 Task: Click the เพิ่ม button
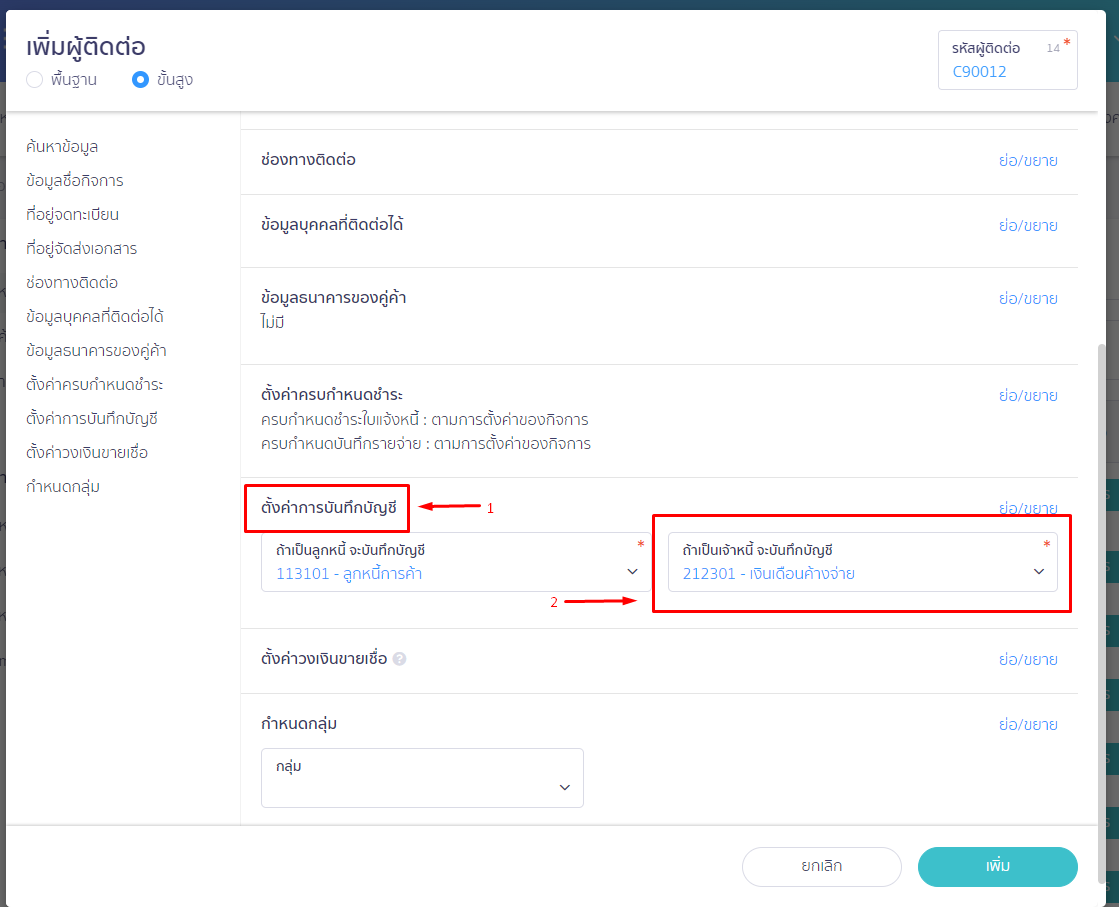[x=997, y=867]
